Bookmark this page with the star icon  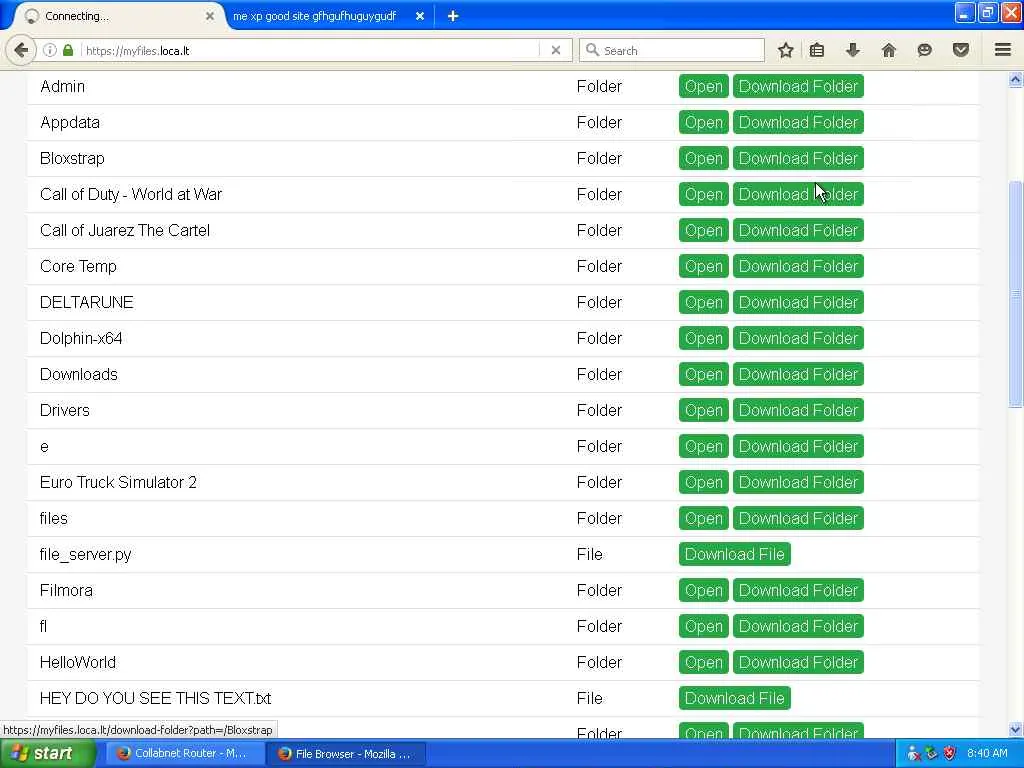tap(786, 50)
